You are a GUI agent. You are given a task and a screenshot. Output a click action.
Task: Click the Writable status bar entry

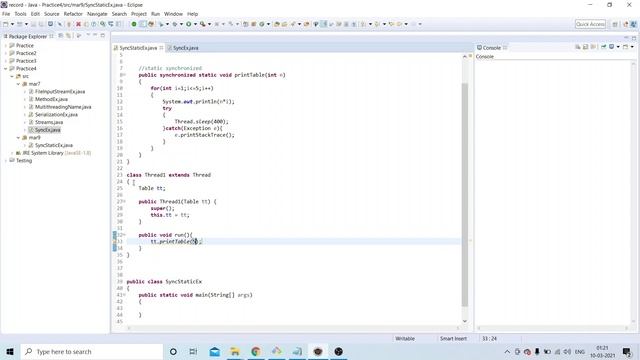click(405, 339)
